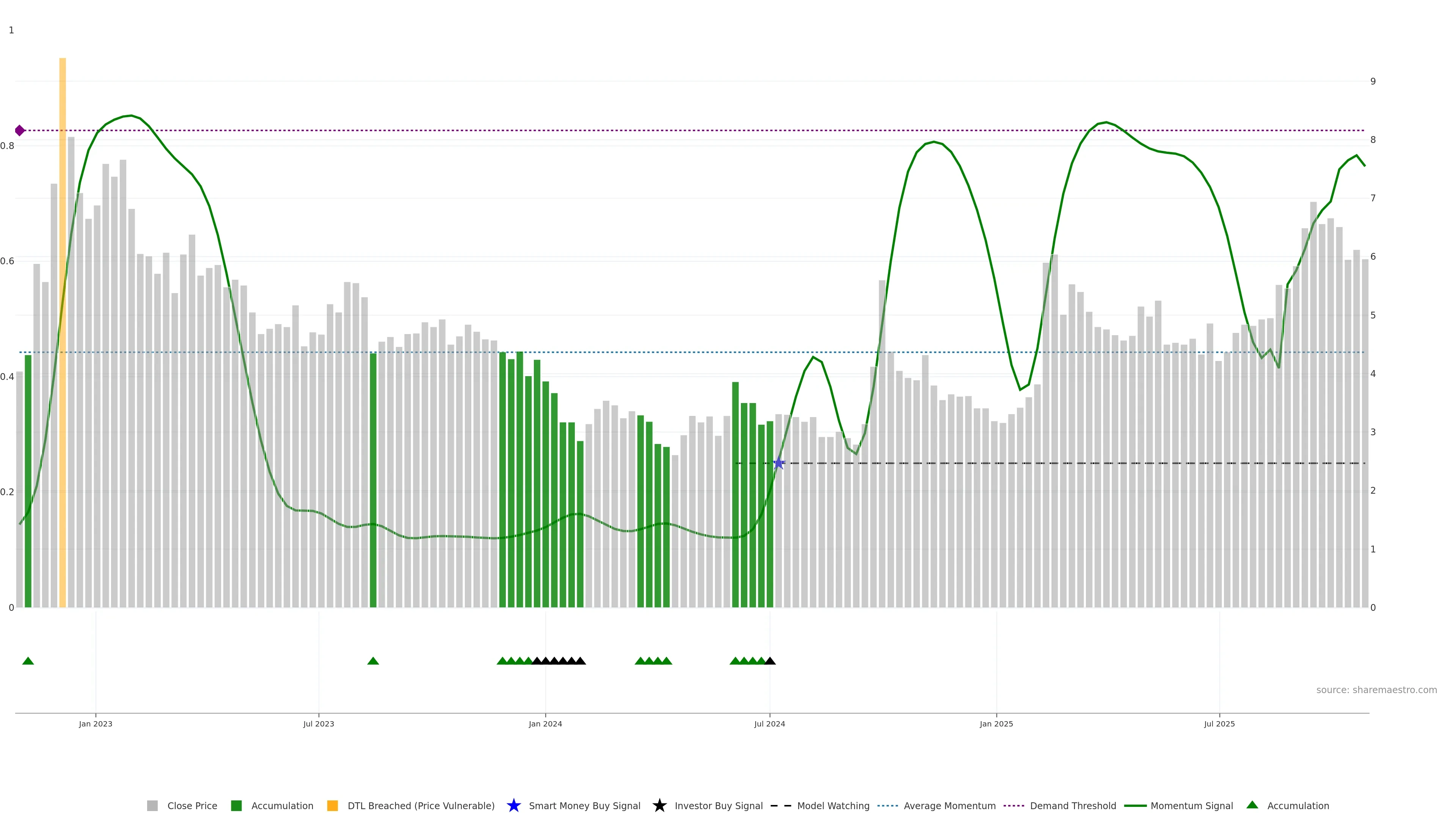The width and height of the screenshot is (1456, 819).
Task: Click the lone accumulation triangle near Aug 2023
Action: 373,661
